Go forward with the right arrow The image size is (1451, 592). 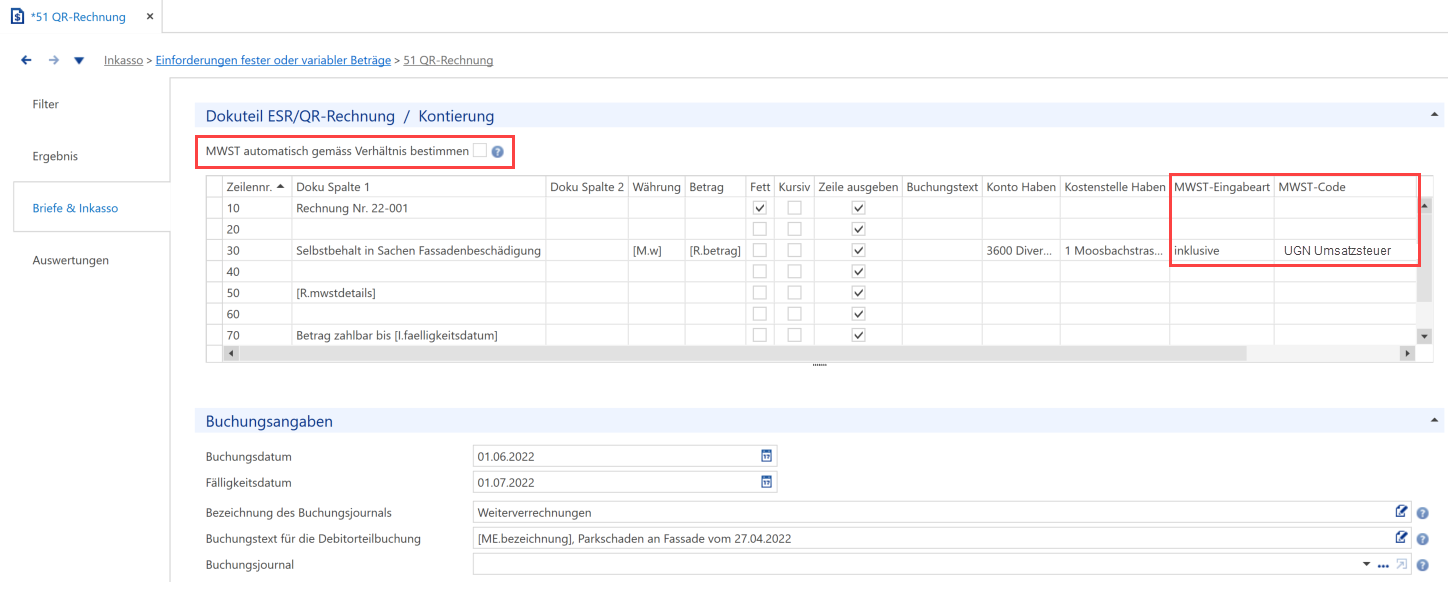pos(54,60)
